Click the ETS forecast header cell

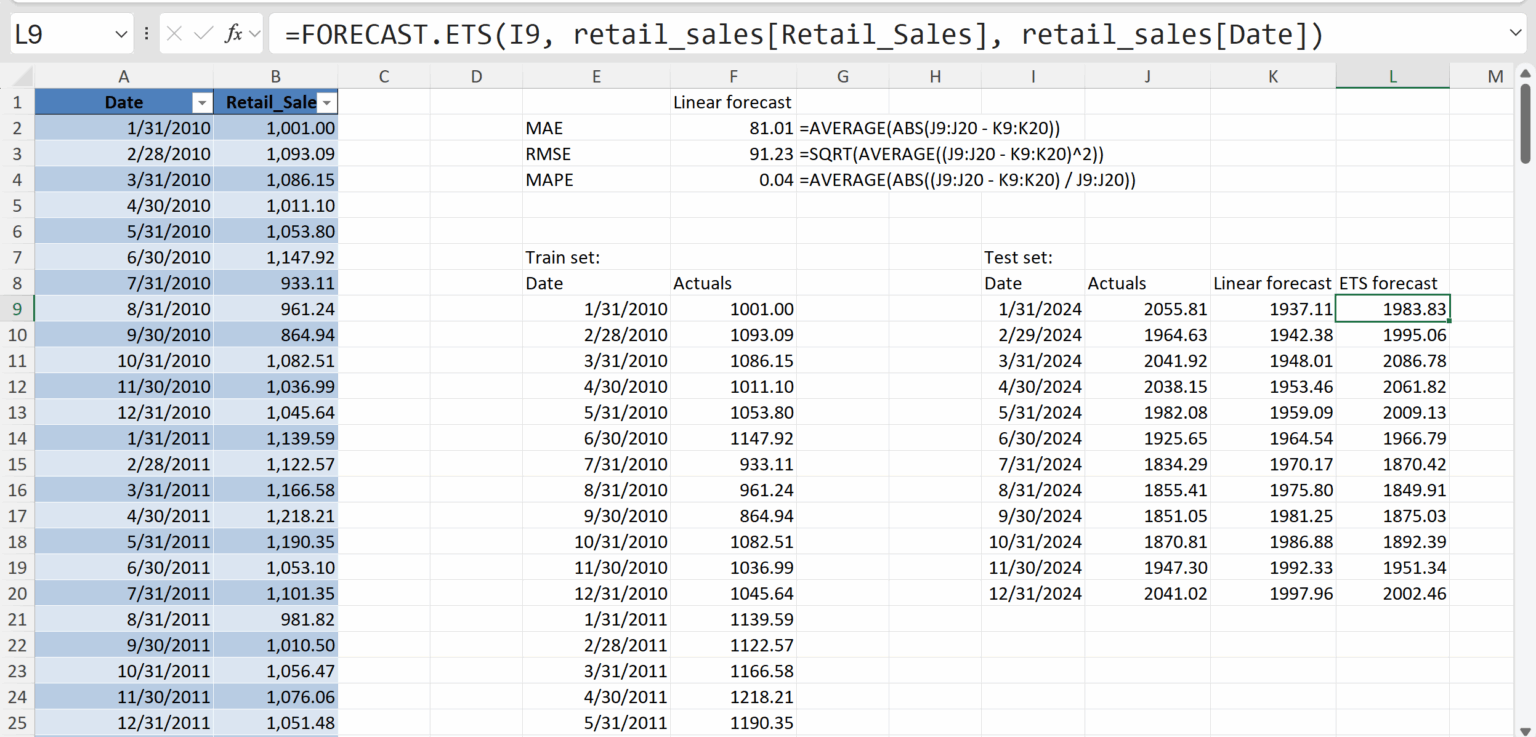click(1391, 283)
